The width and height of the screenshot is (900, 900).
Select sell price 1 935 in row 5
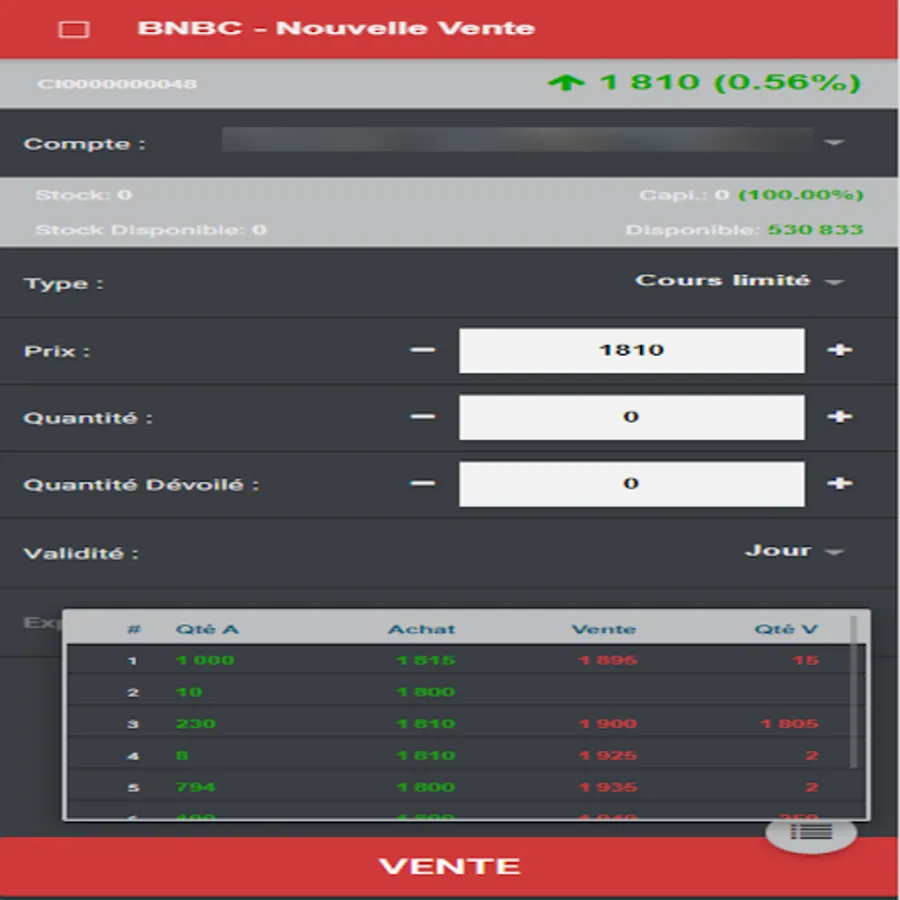tap(608, 787)
